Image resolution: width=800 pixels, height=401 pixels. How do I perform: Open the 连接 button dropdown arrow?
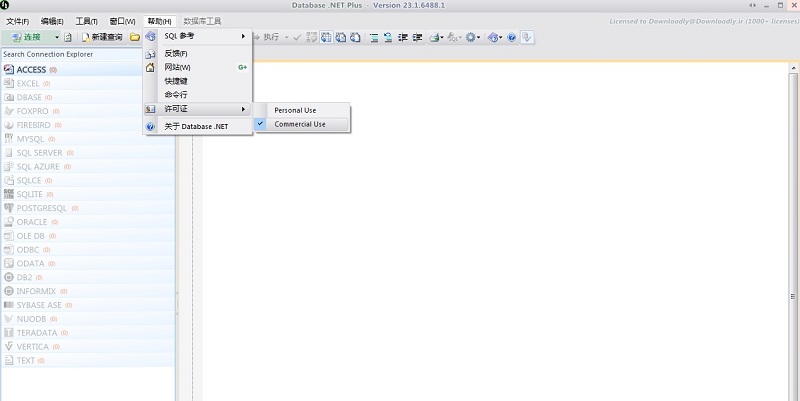57,37
